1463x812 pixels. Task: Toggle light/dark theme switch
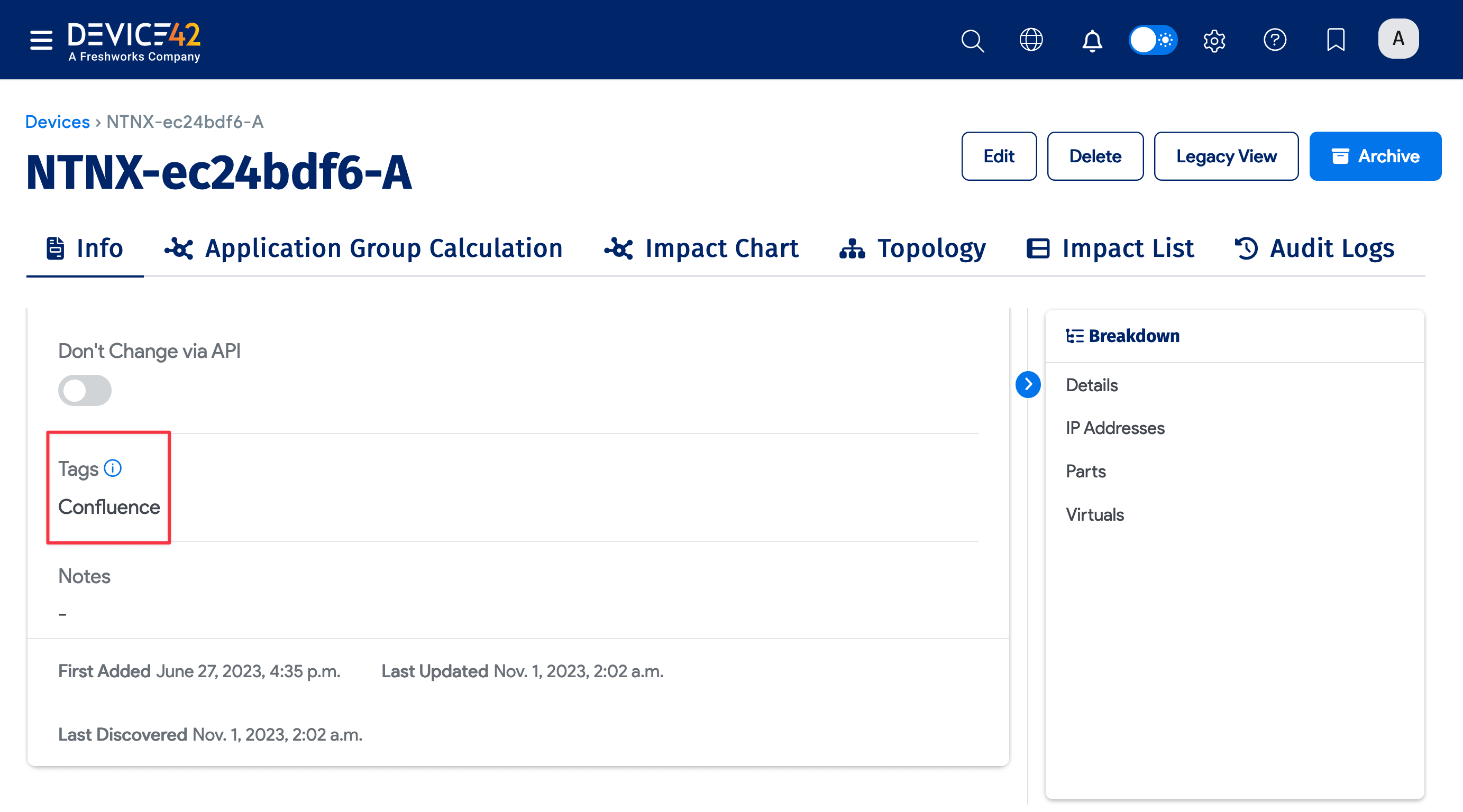[x=1153, y=40]
